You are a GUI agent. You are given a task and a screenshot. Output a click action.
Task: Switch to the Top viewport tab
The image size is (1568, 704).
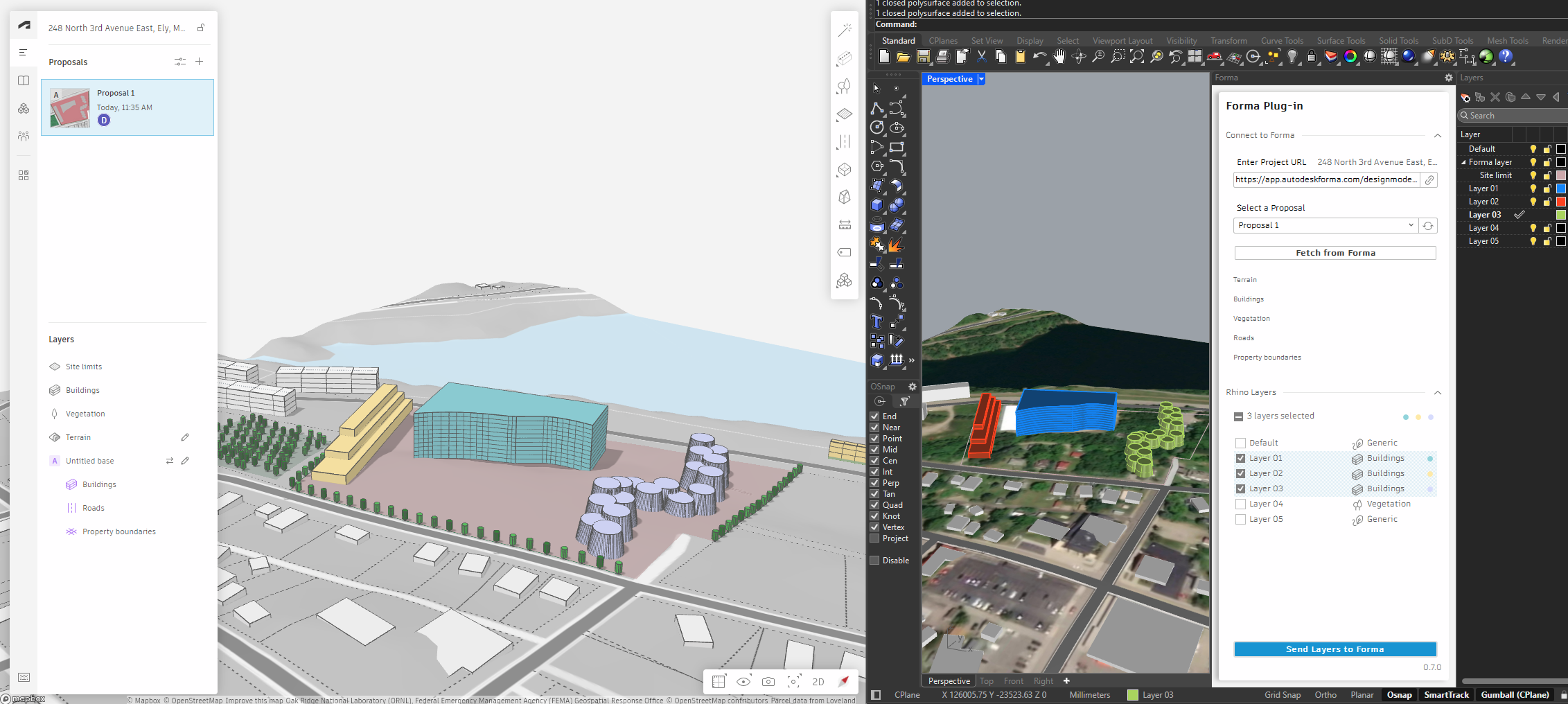point(987,680)
